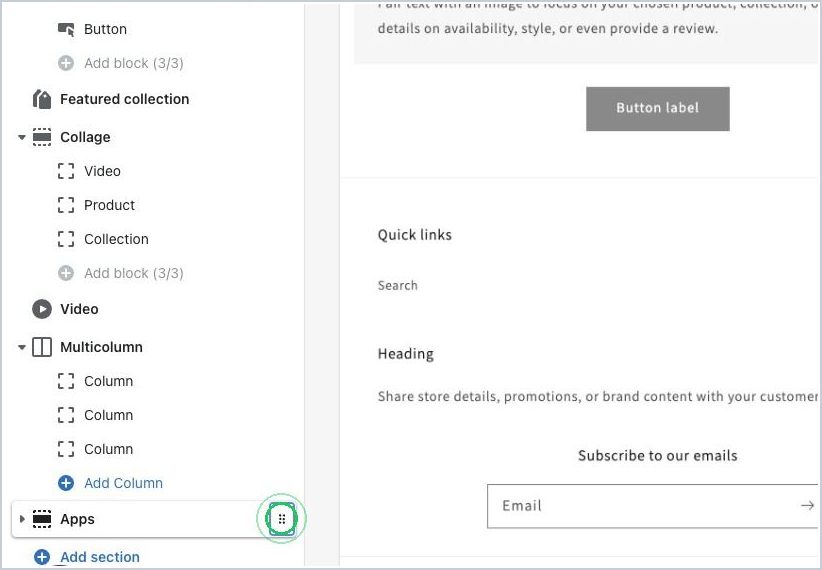Screen dimensions: 822x570
Task: Click the Apps section icon
Action: pos(42,519)
